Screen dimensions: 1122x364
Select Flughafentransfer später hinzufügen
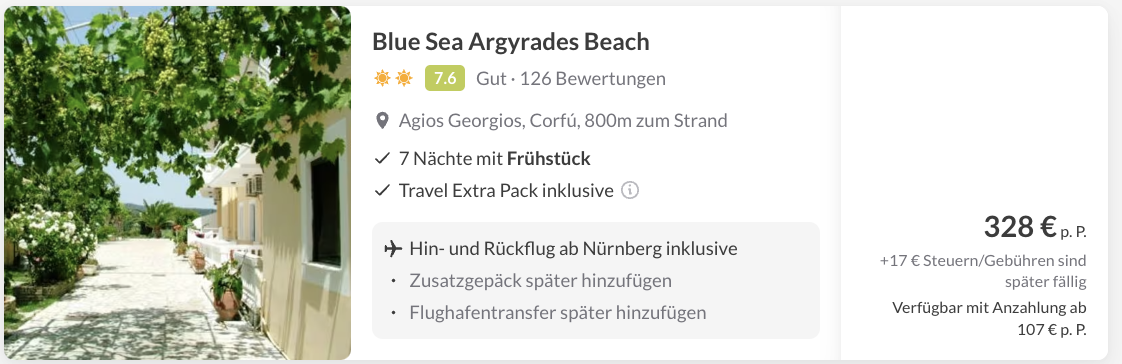557,313
